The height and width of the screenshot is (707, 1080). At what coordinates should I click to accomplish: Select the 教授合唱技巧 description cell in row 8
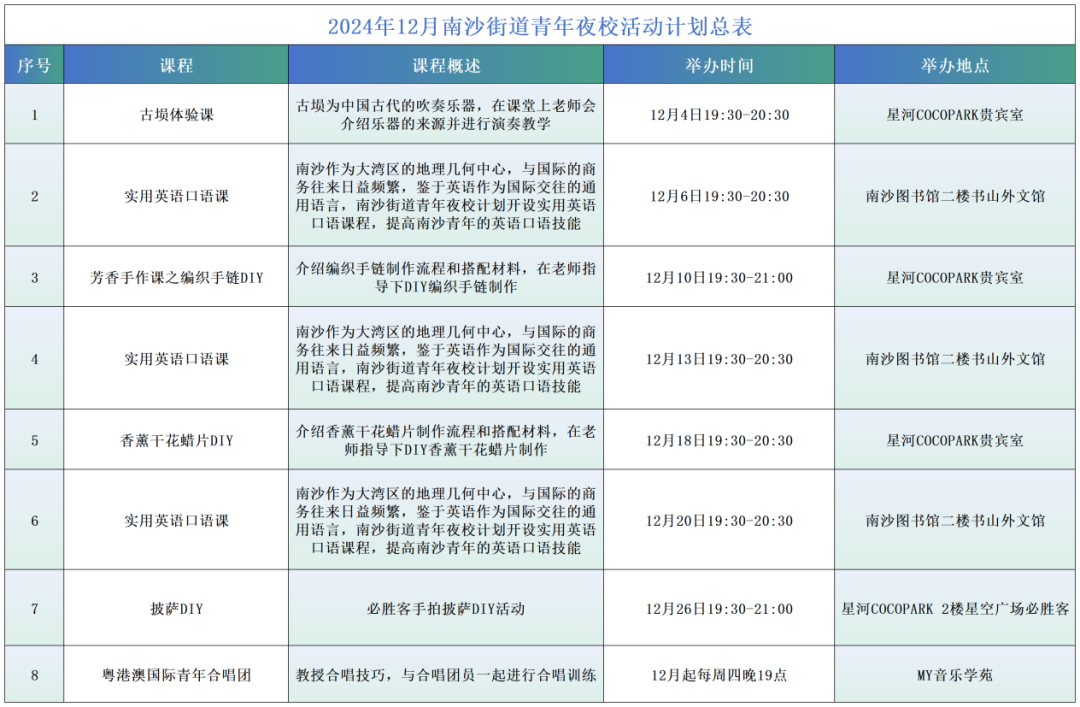pyautogui.click(x=446, y=675)
